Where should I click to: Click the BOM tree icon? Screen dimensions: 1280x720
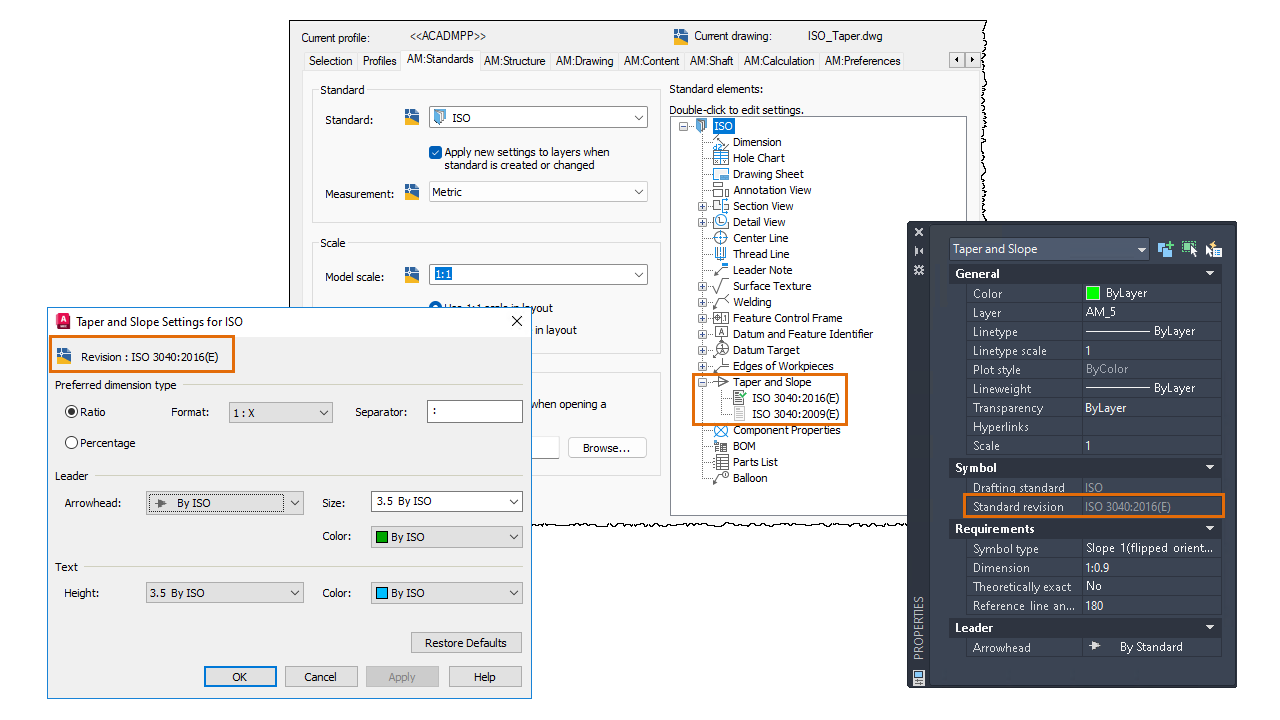720,446
